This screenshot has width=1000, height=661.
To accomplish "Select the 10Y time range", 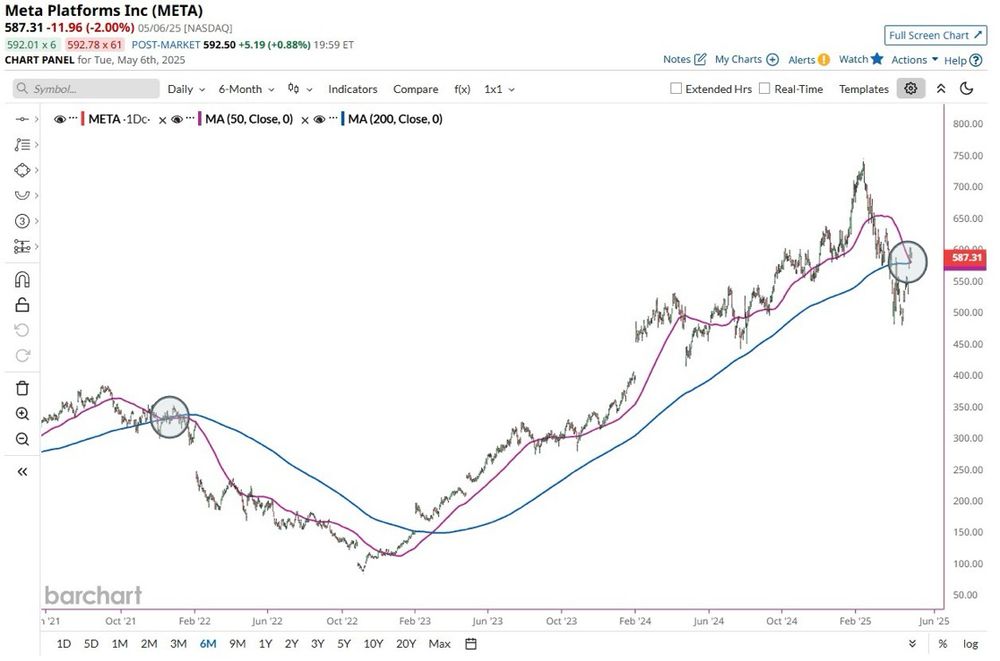I will [x=373, y=644].
